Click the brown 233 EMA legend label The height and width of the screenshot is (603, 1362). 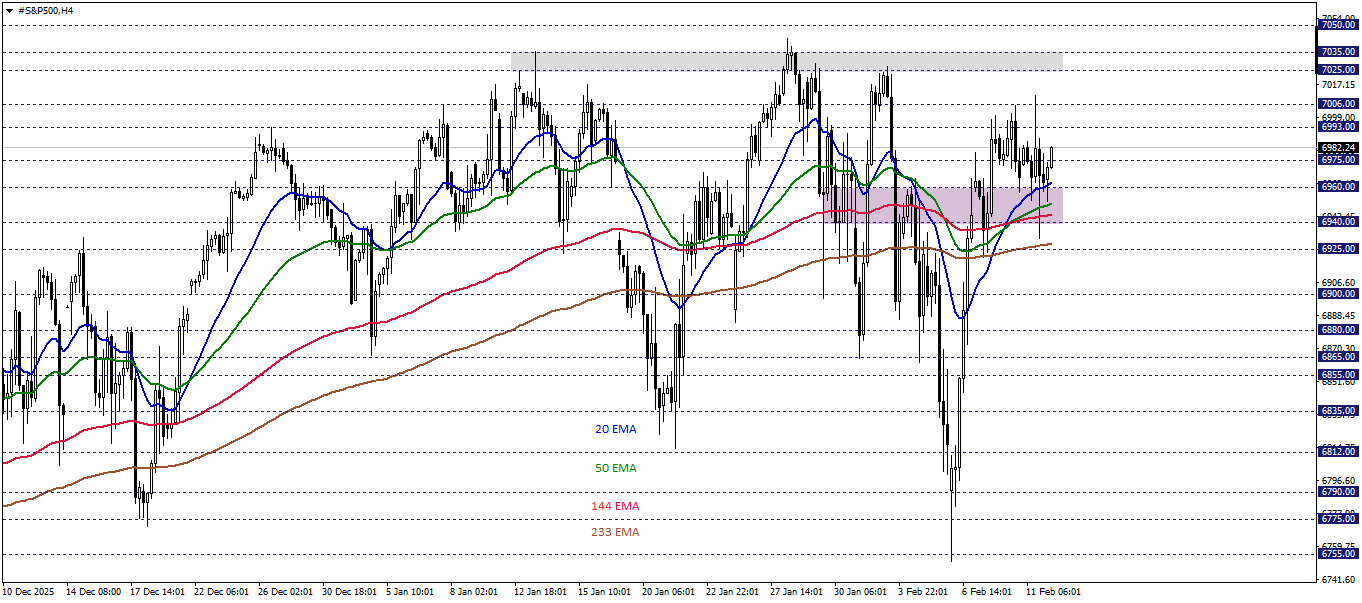(x=617, y=533)
